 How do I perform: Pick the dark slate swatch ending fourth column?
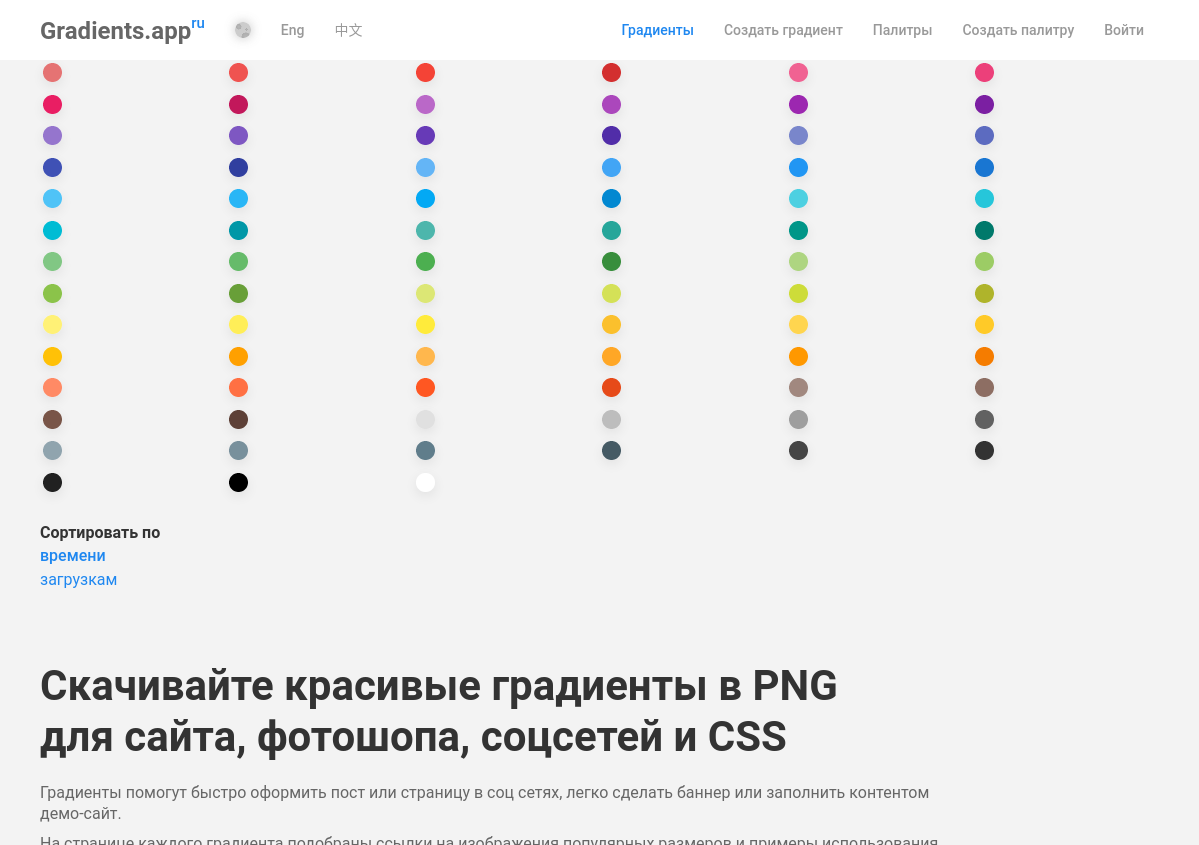click(612, 450)
